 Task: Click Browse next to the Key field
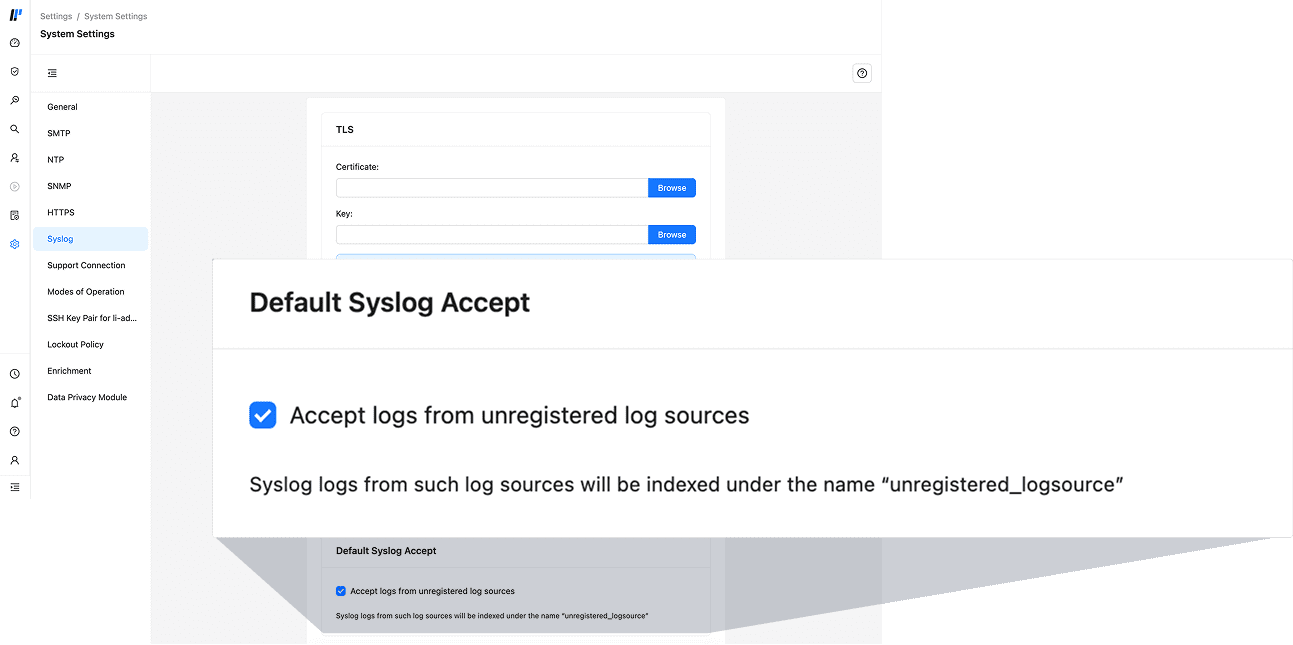[x=672, y=235]
